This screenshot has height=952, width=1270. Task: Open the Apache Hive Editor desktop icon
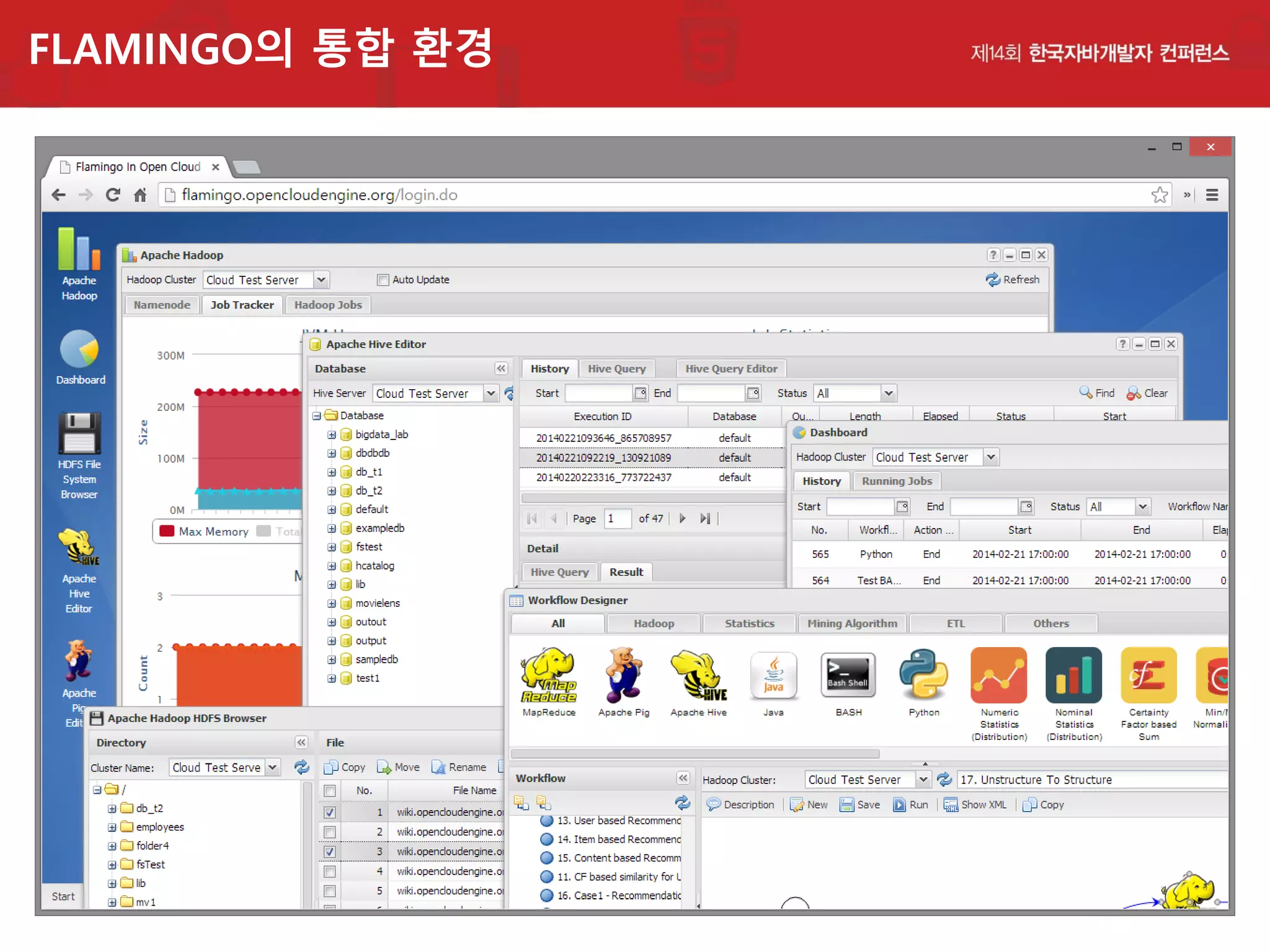coord(79,571)
